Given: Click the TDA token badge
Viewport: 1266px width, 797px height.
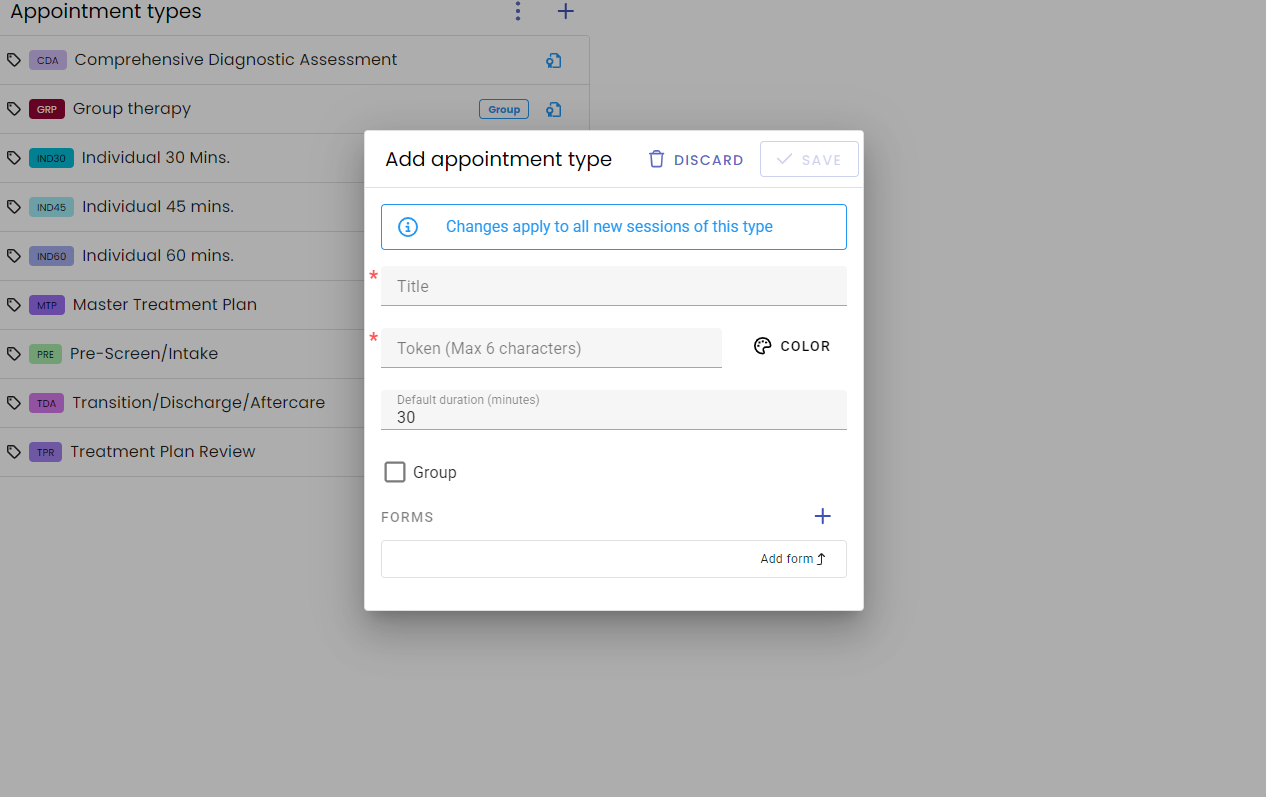Looking at the screenshot, I should 46,403.
